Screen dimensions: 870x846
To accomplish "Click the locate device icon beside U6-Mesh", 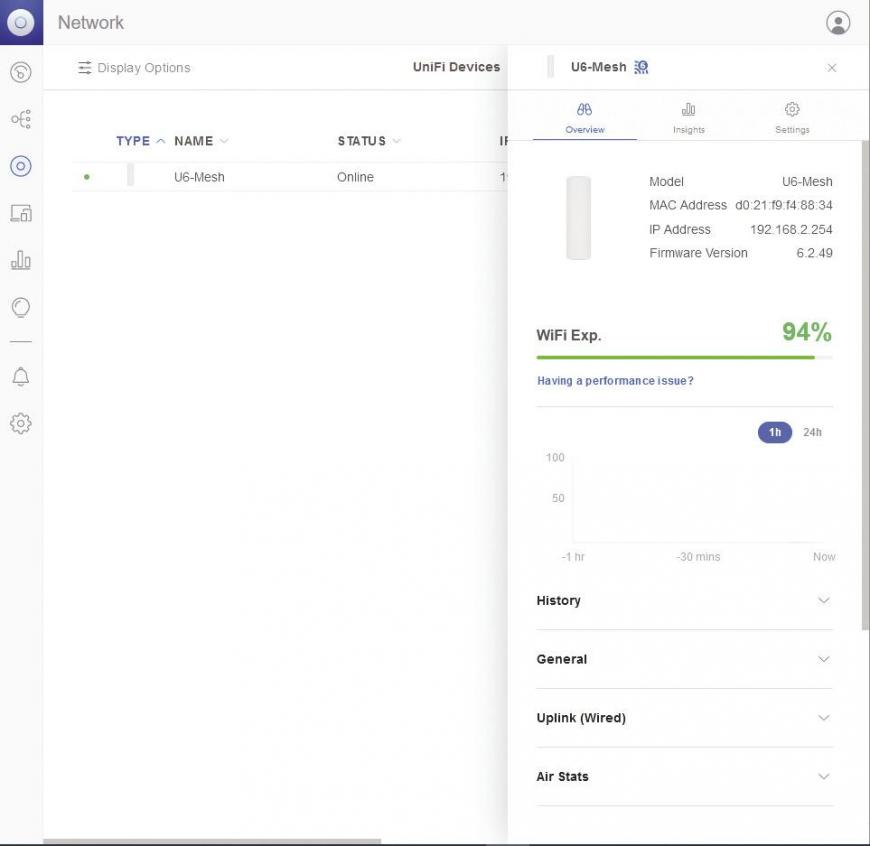I will pos(641,67).
